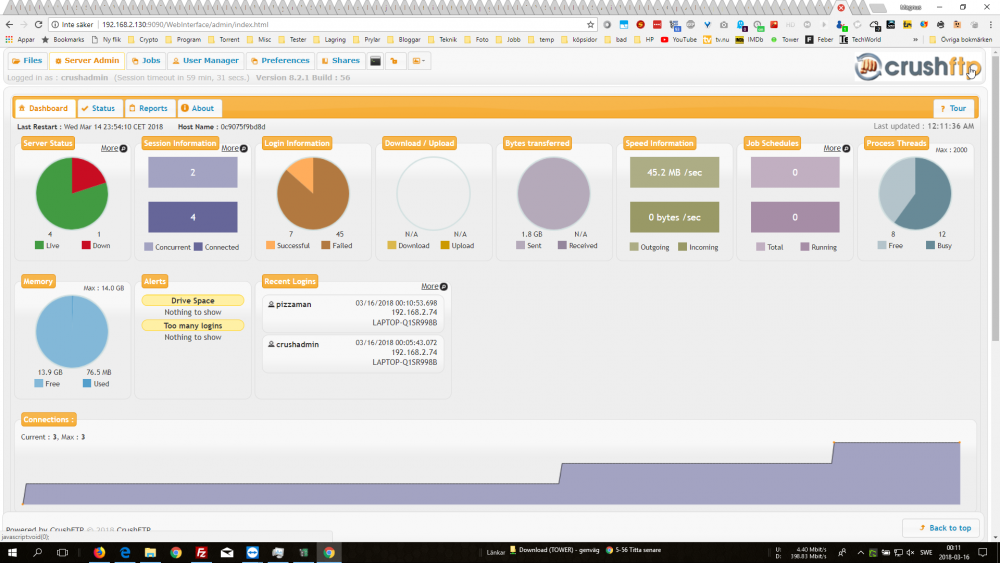Show hidden tray icons chevron
Image resolution: width=1000 pixels, height=563 pixels.
tap(860, 552)
